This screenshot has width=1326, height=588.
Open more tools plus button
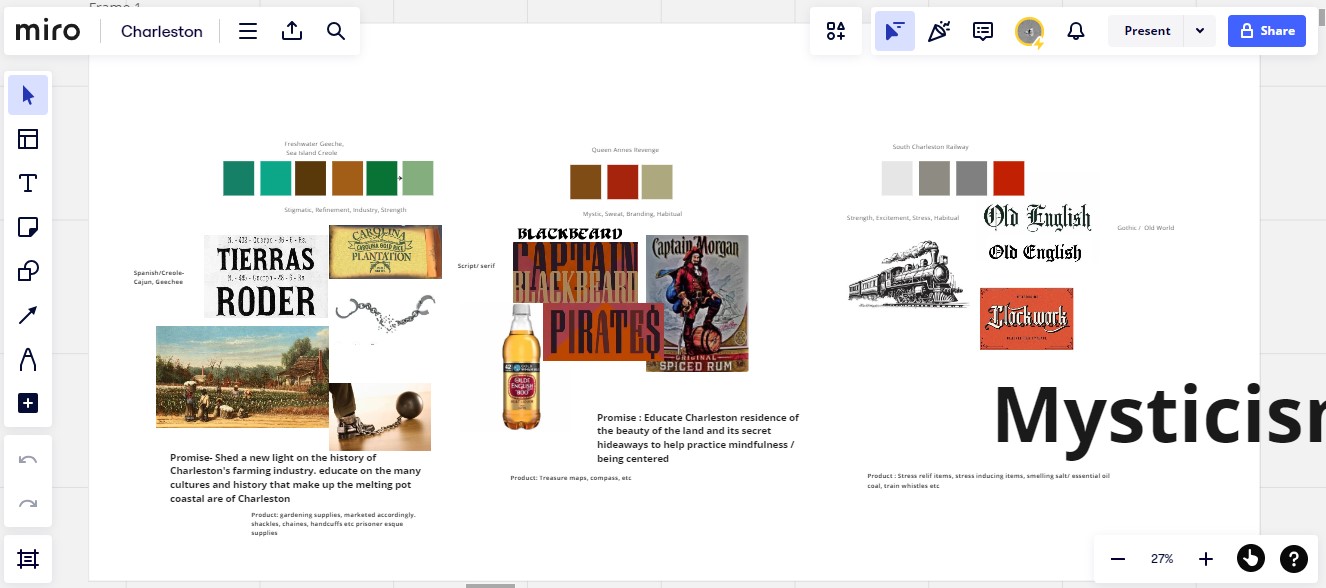tap(28, 403)
